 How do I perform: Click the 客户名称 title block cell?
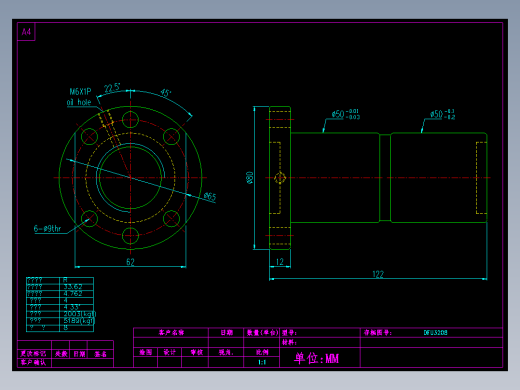point(171,332)
